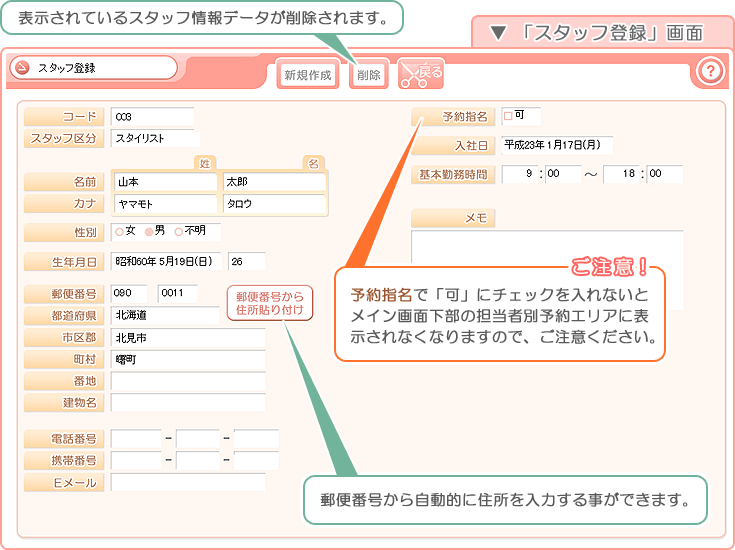Image resolution: width=735 pixels, height=550 pixels.
Task: Select the 男 gender radio button
Action: (149, 232)
